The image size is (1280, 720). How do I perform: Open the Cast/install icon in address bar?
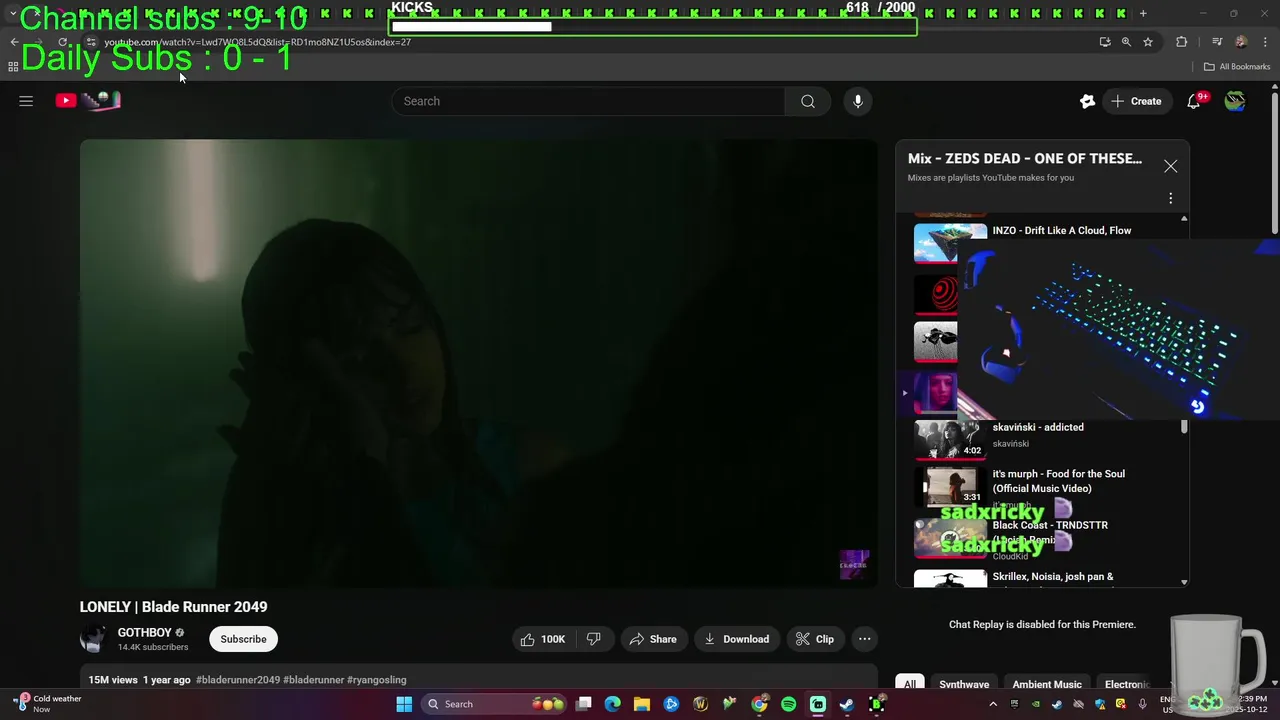click(x=1105, y=42)
